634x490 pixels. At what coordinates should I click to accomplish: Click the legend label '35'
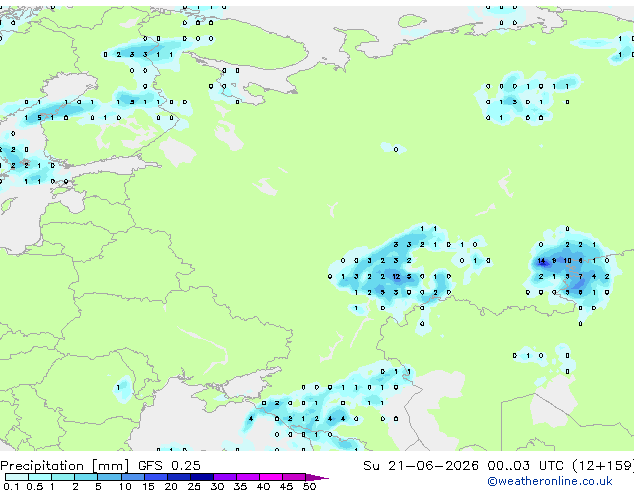pos(240,486)
